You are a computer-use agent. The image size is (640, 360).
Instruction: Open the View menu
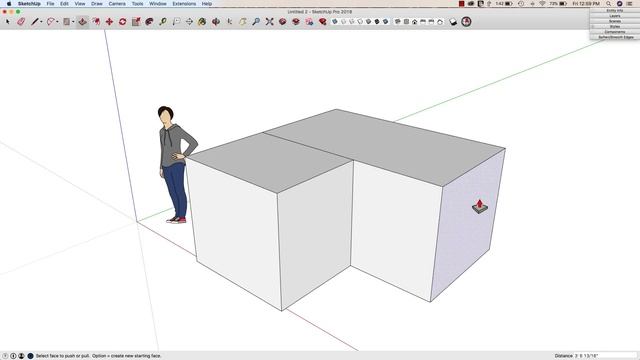(80, 4)
